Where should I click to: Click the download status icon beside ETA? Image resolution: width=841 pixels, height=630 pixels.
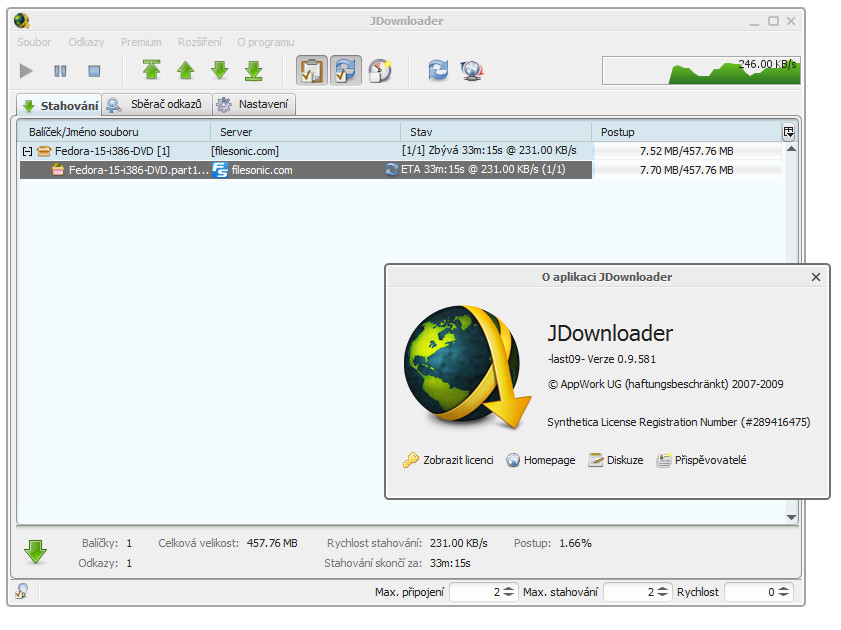(x=392, y=169)
